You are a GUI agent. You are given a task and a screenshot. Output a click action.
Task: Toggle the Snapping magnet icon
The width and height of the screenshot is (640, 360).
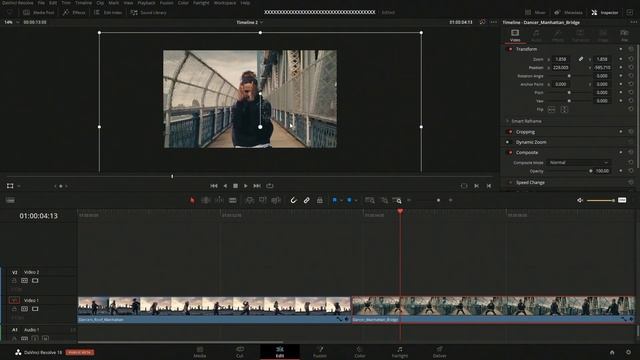point(293,200)
